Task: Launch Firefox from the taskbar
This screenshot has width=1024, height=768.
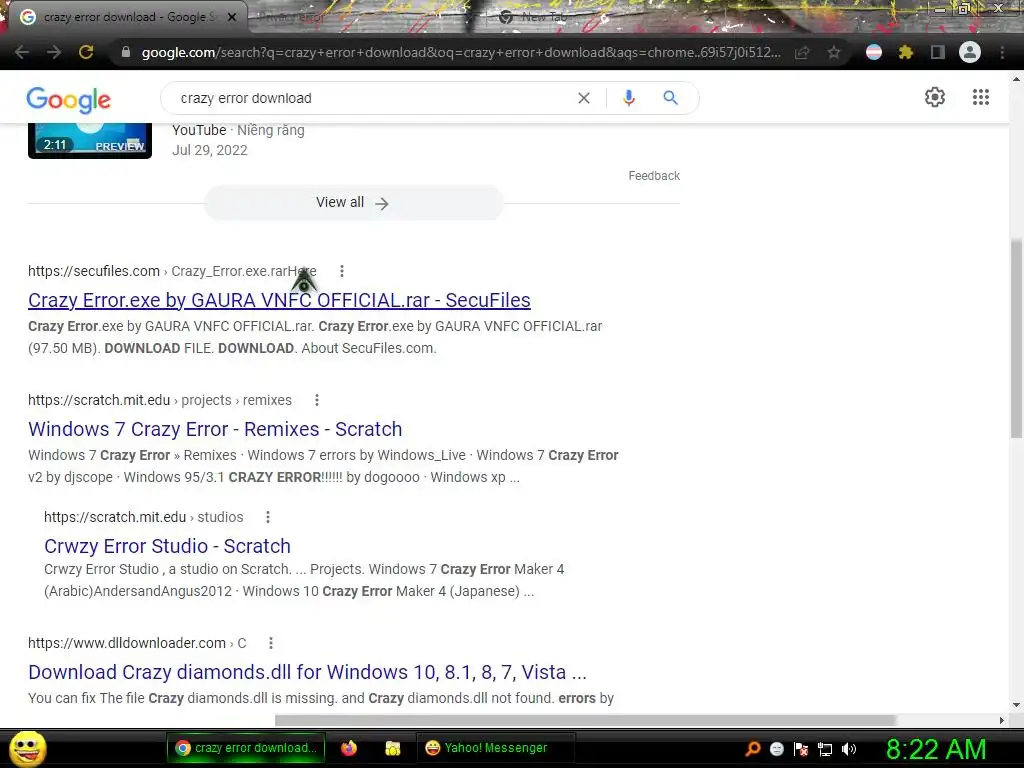Action: pyautogui.click(x=349, y=748)
